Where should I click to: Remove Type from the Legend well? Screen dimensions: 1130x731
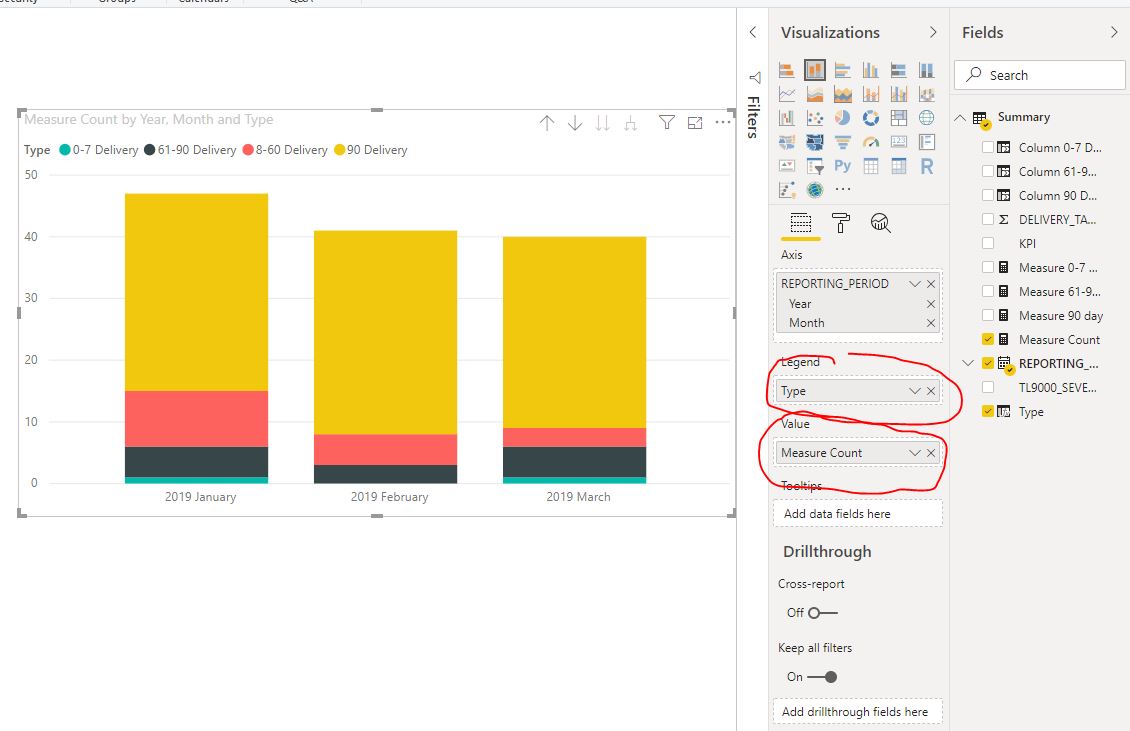pos(931,391)
